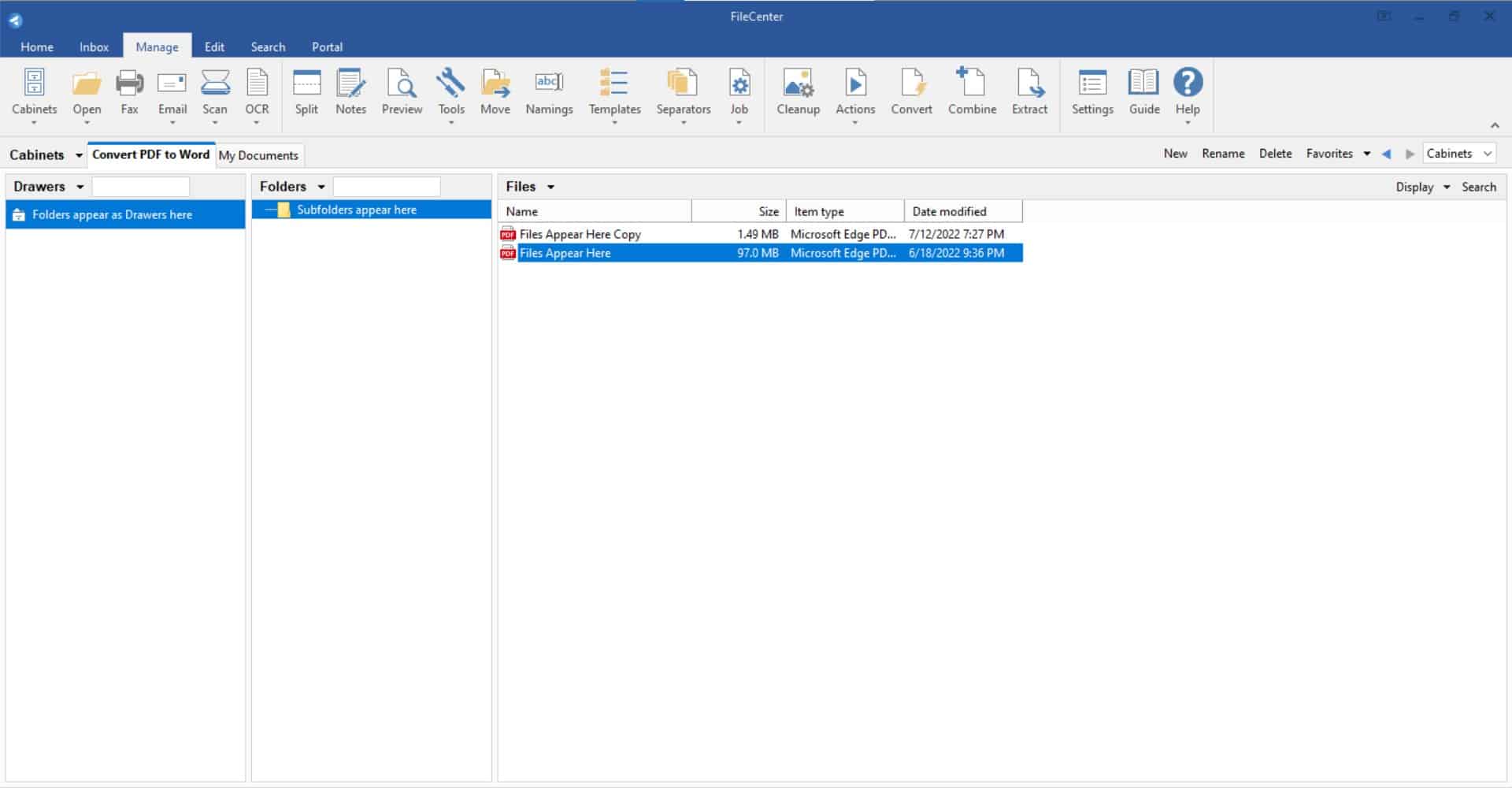Click the New button
The height and width of the screenshot is (788, 1512).
coord(1175,154)
